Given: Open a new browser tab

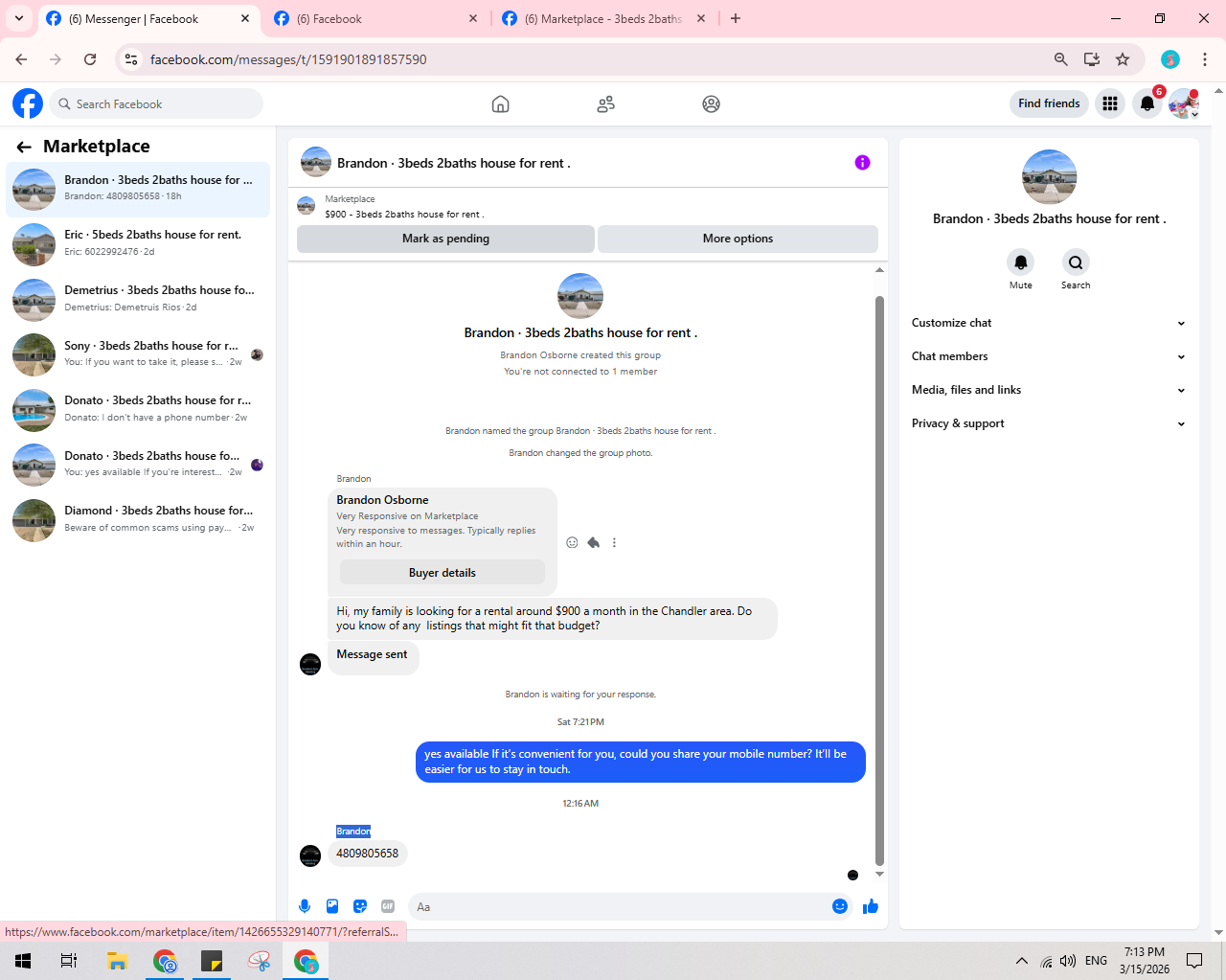Looking at the screenshot, I should [x=736, y=18].
